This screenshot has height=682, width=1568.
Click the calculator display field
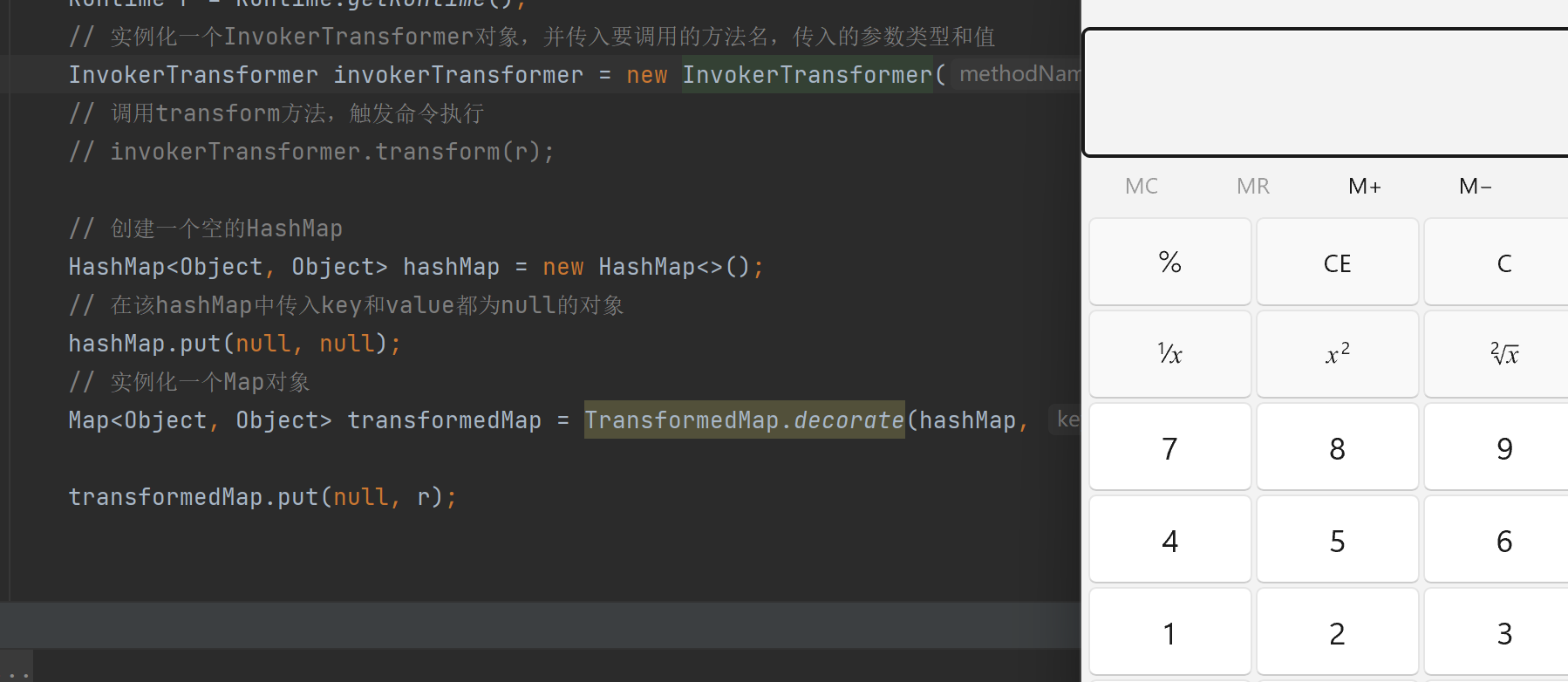click(x=1326, y=92)
